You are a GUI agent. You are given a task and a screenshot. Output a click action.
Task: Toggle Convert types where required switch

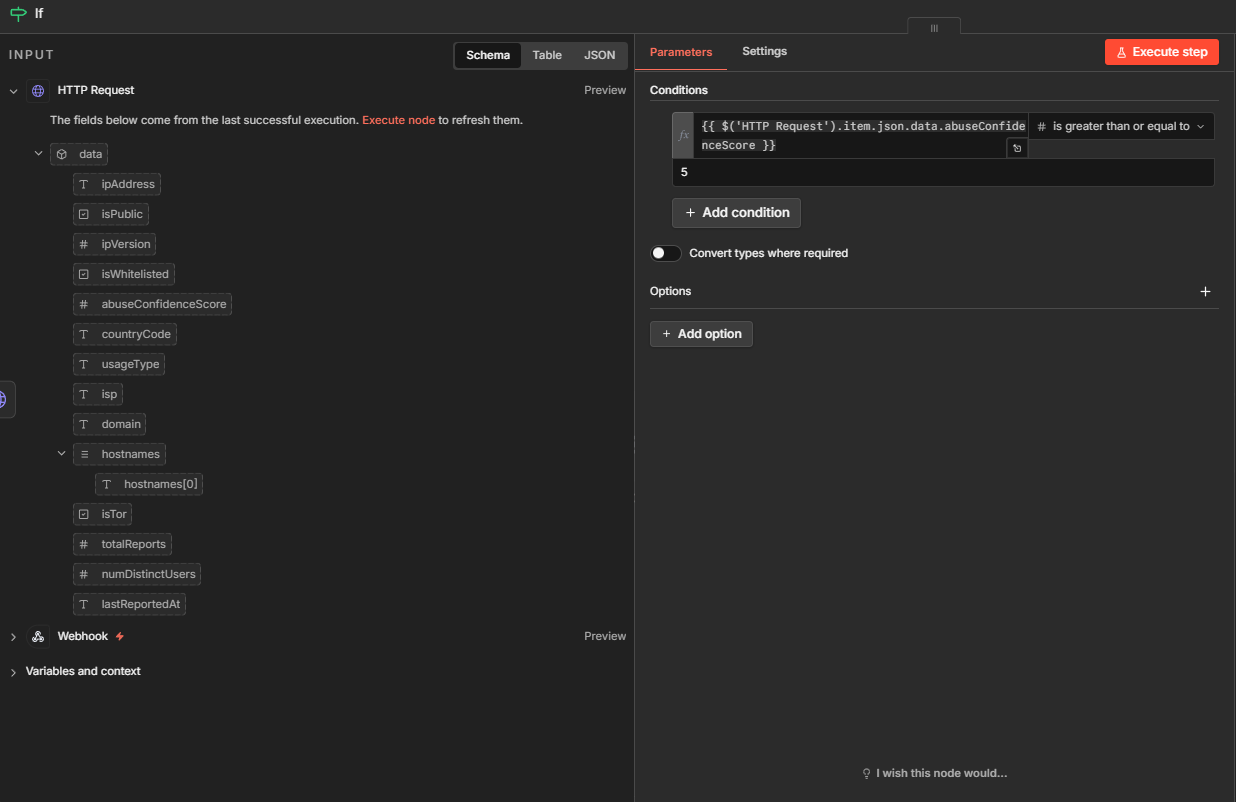pyautogui.click(x=666, y=254)
